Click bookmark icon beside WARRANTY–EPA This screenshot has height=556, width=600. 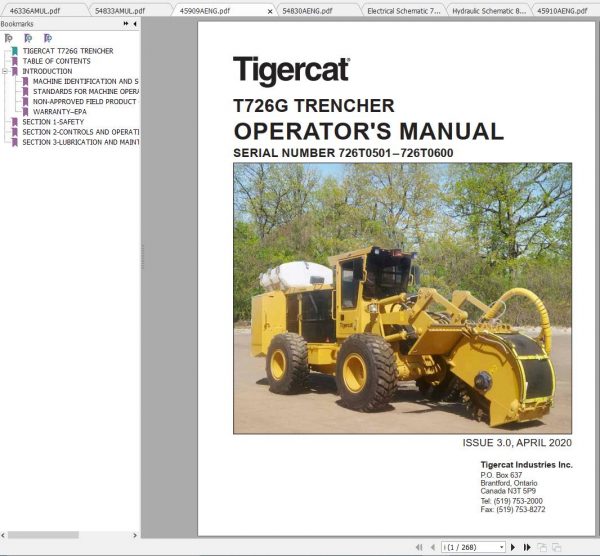(25, 112)
